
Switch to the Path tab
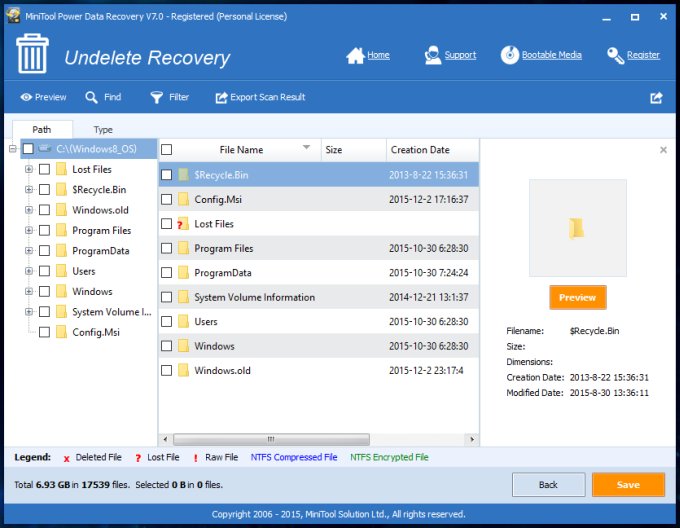click(x=42, y=130)
